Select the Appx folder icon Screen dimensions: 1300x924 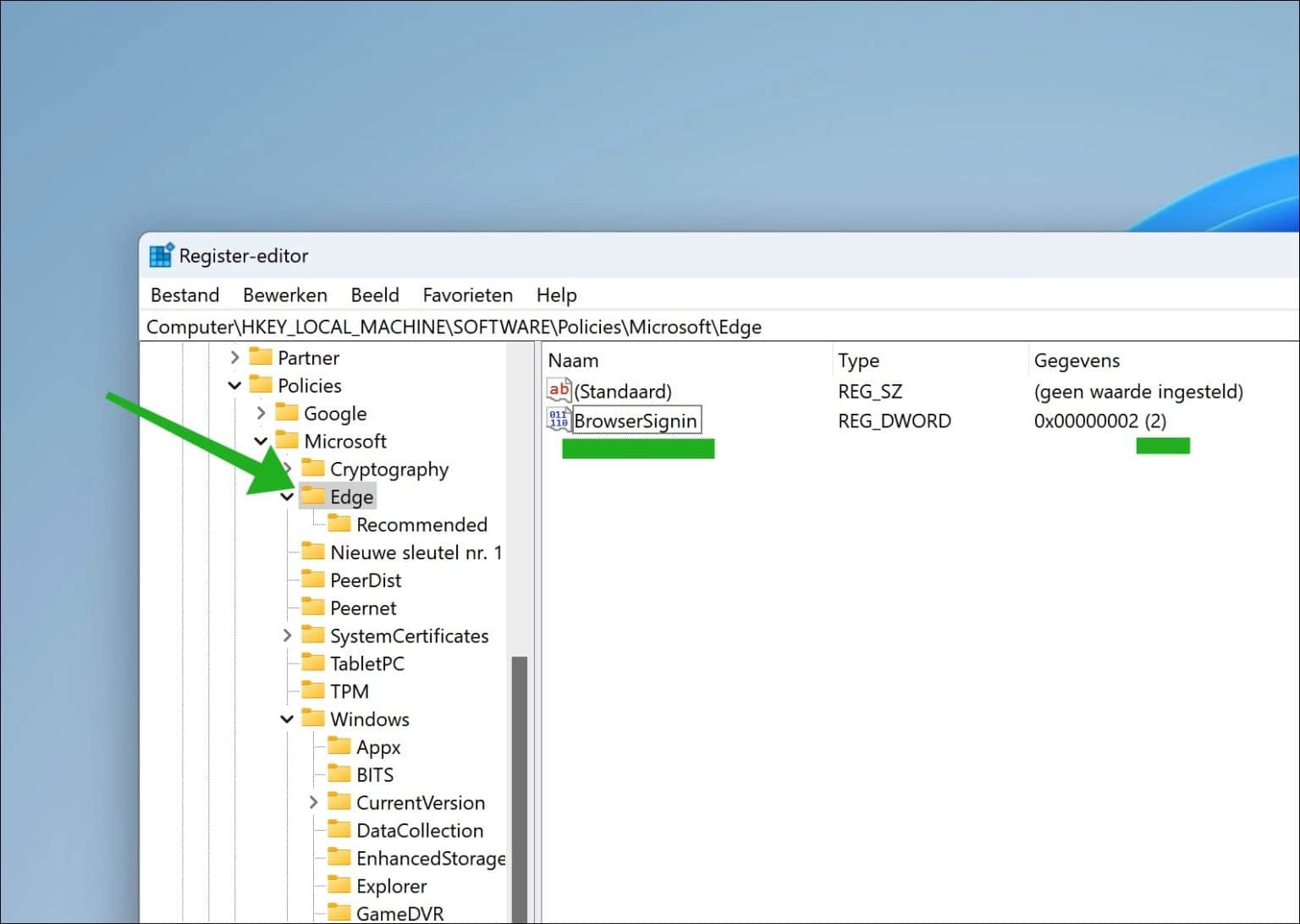point(339,746)
